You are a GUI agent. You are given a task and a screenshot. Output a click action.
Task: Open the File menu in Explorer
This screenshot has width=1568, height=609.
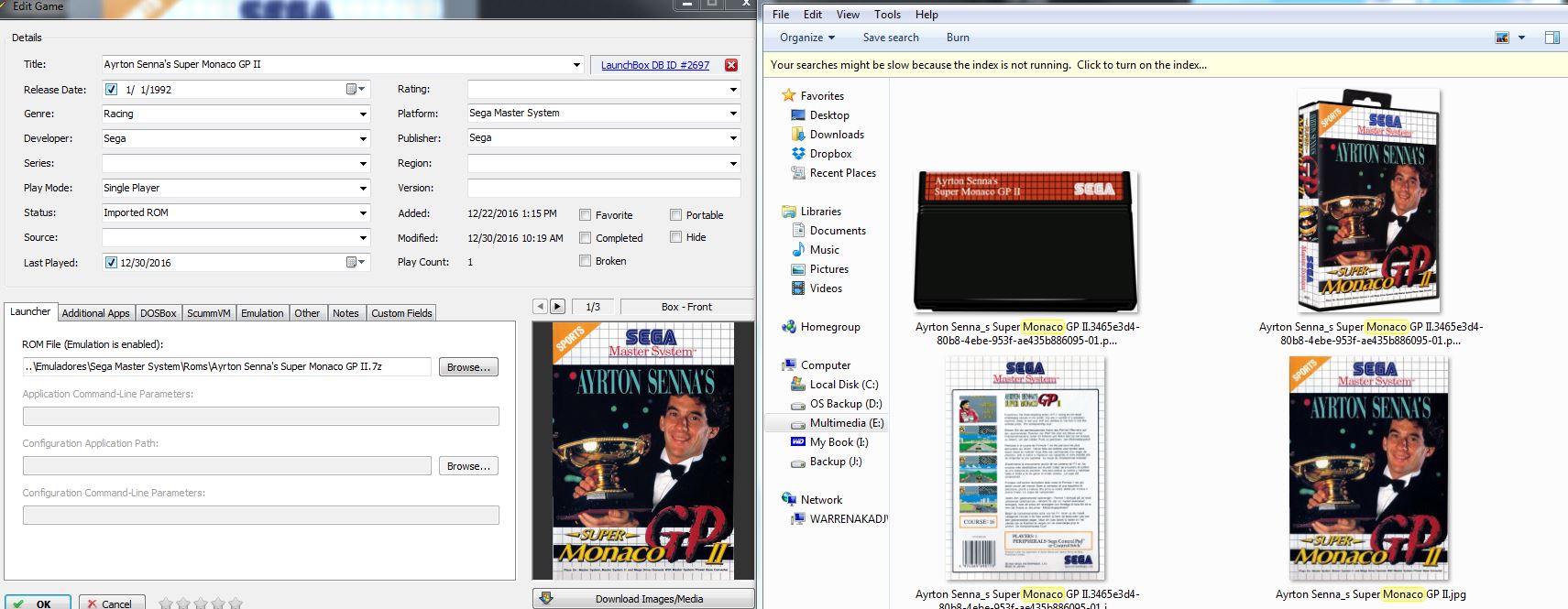781,15
